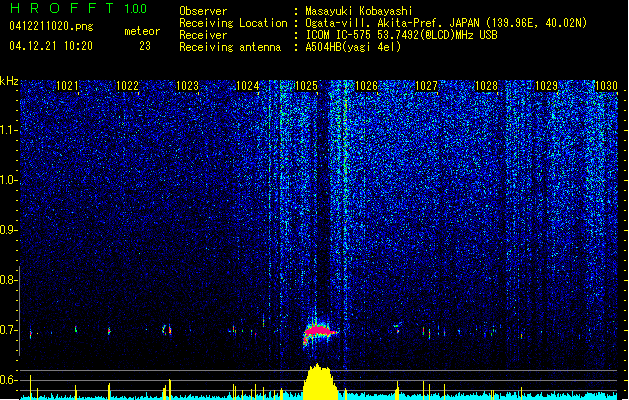Screen dimensions: 629x400
Task: Click the 1.1 frequency axis label
Action: (8, 130)
